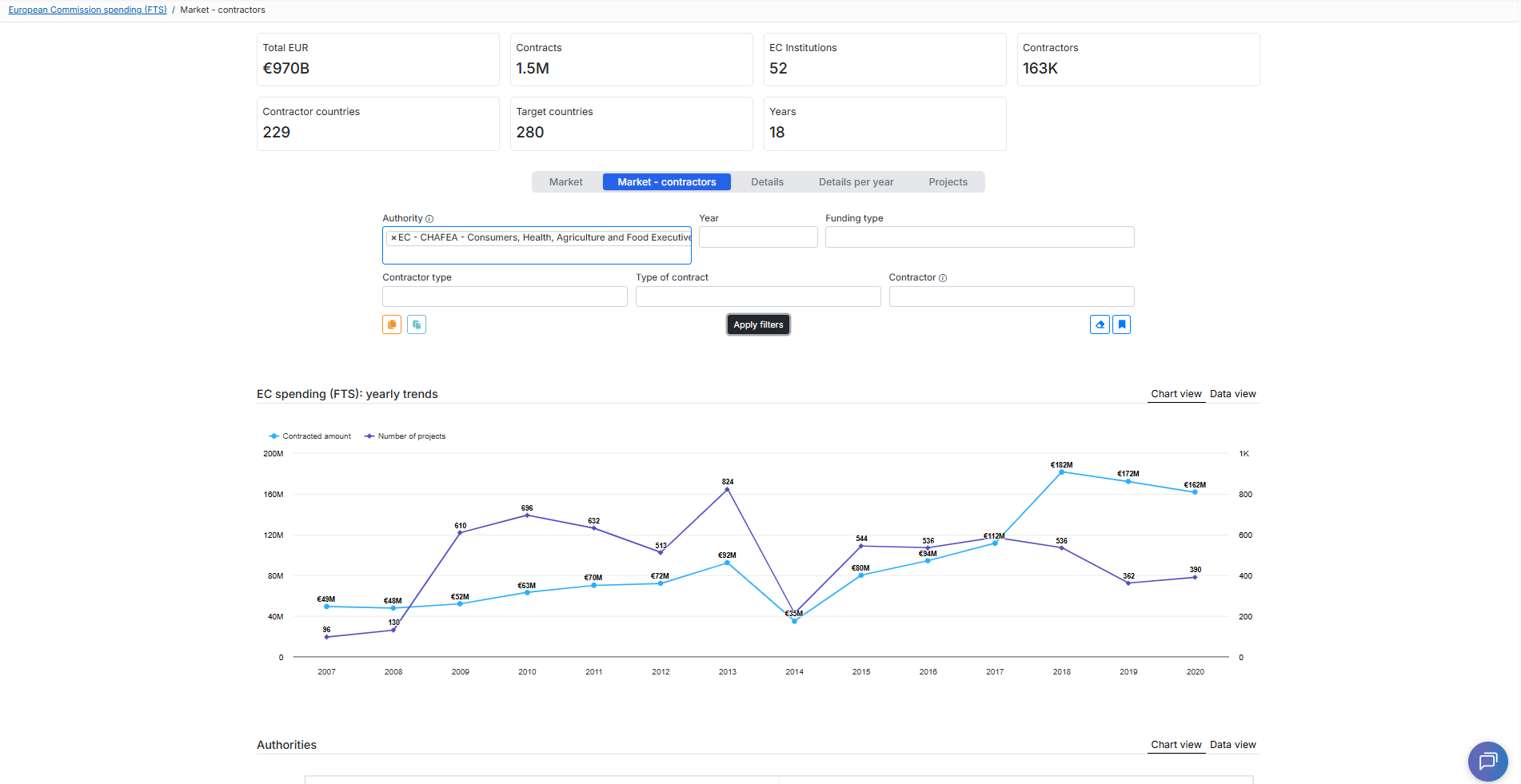Viewport: 1521px width, 784px height.
Task: Open the chat widget bubble icon
Action: (1487, 761)
